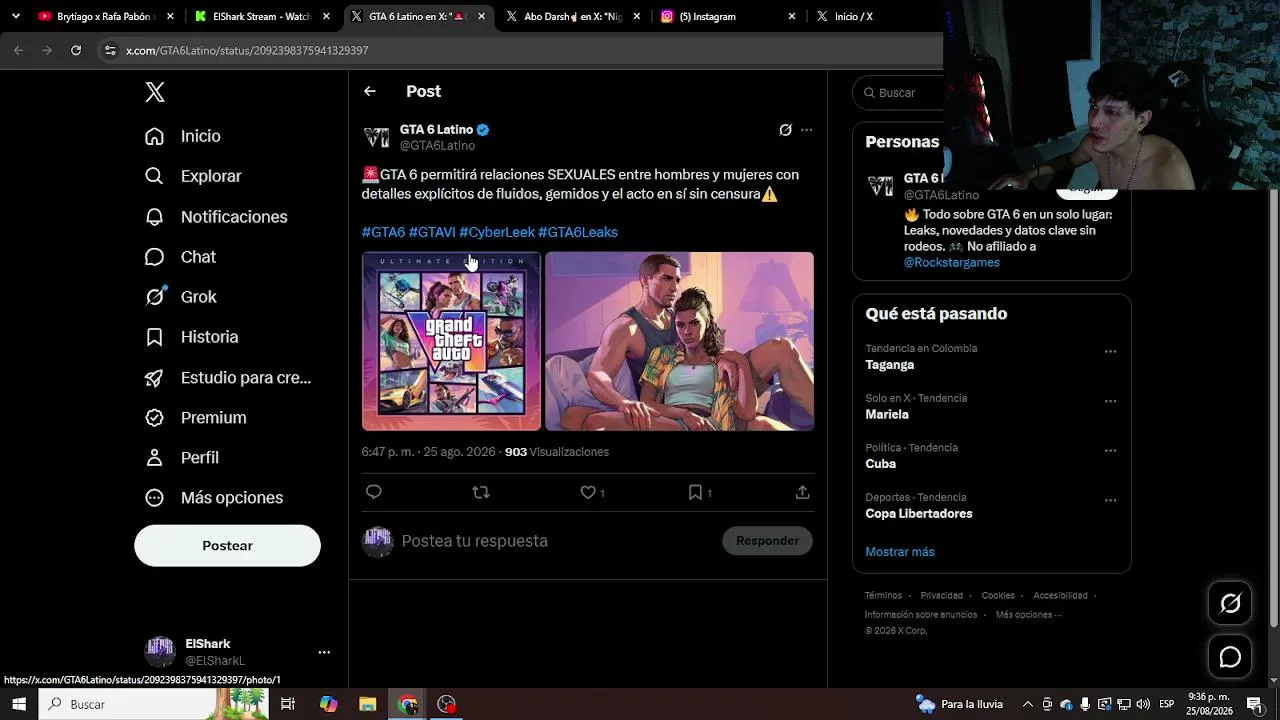The image size is (1280, 720).
Task: Click the X Buscar search box
Action: pos(900,93)
